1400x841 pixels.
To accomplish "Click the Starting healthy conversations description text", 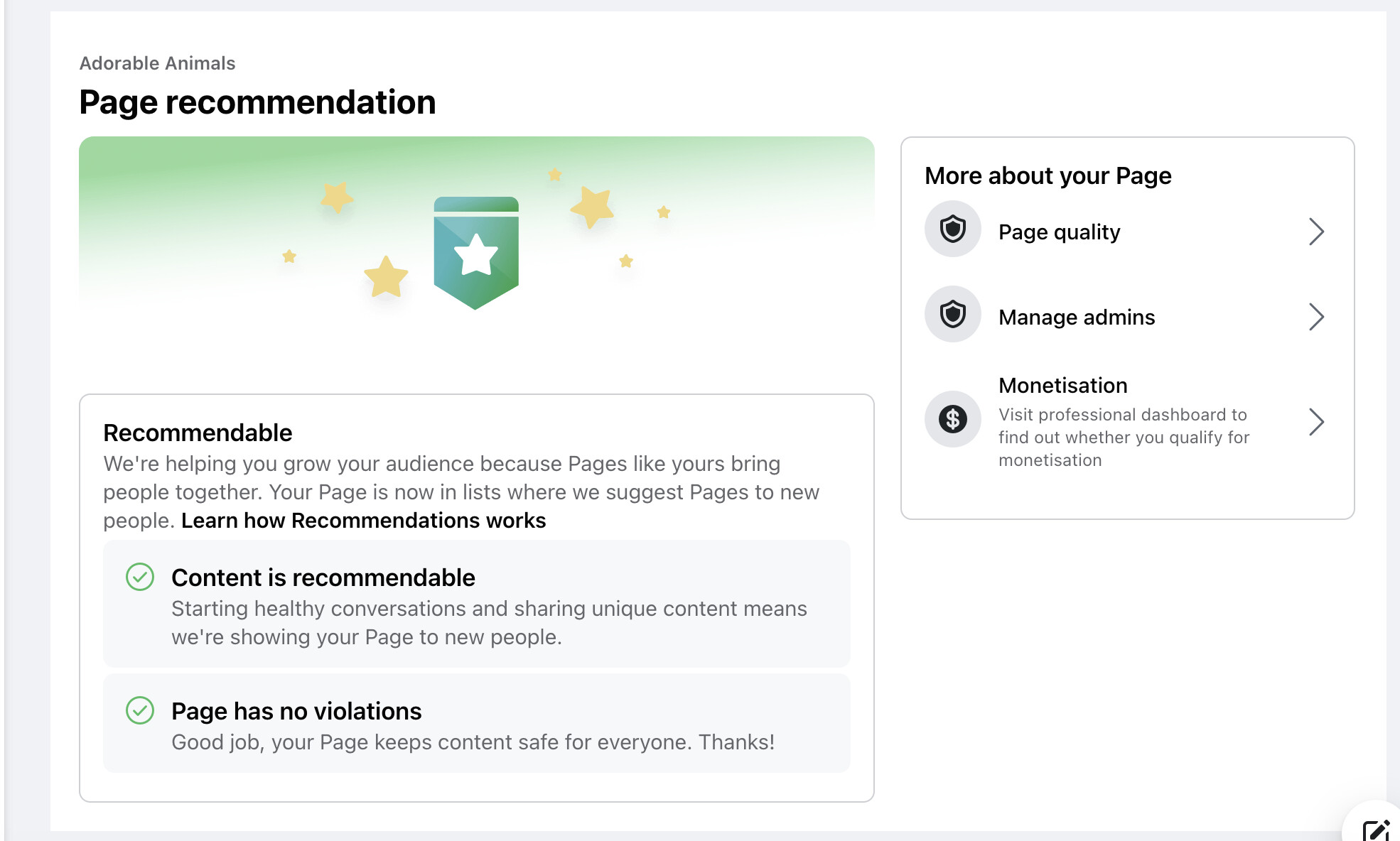I will click(489, 623).
